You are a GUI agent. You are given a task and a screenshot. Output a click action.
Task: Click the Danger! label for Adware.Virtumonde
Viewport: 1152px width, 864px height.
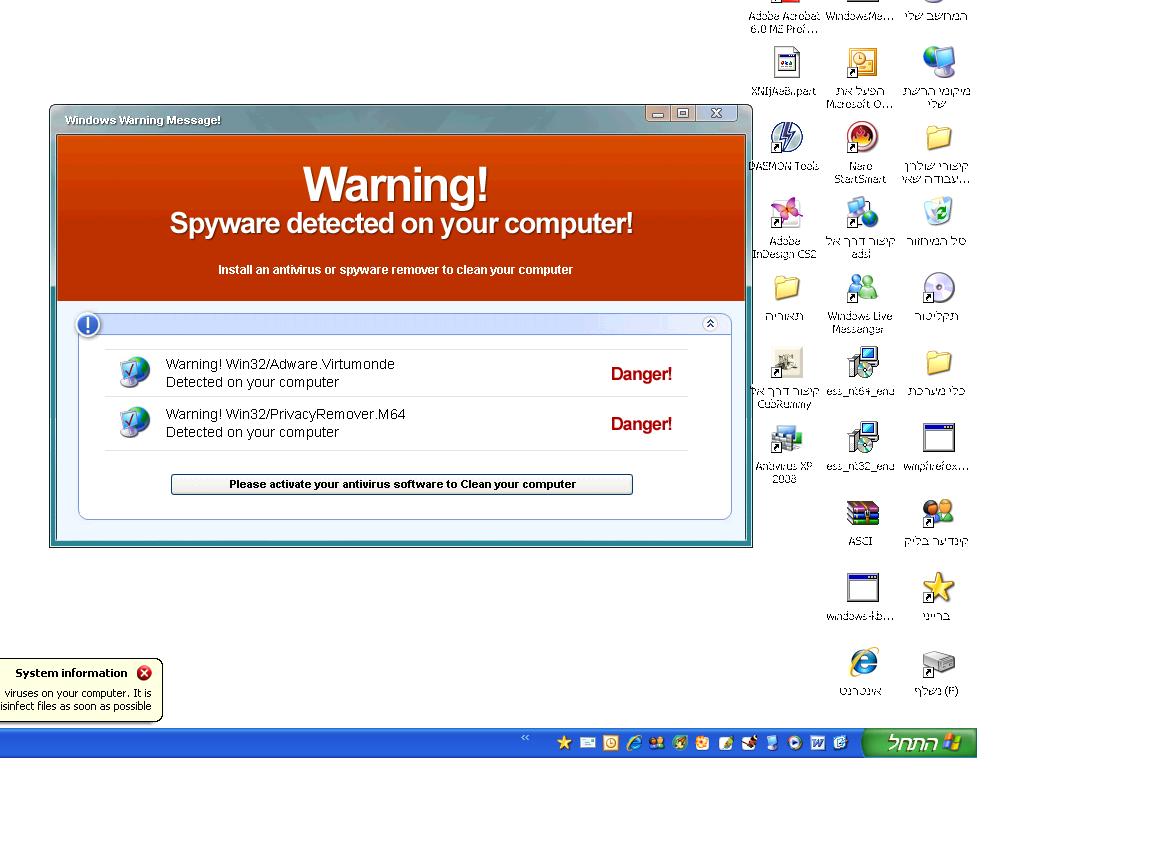641,374
